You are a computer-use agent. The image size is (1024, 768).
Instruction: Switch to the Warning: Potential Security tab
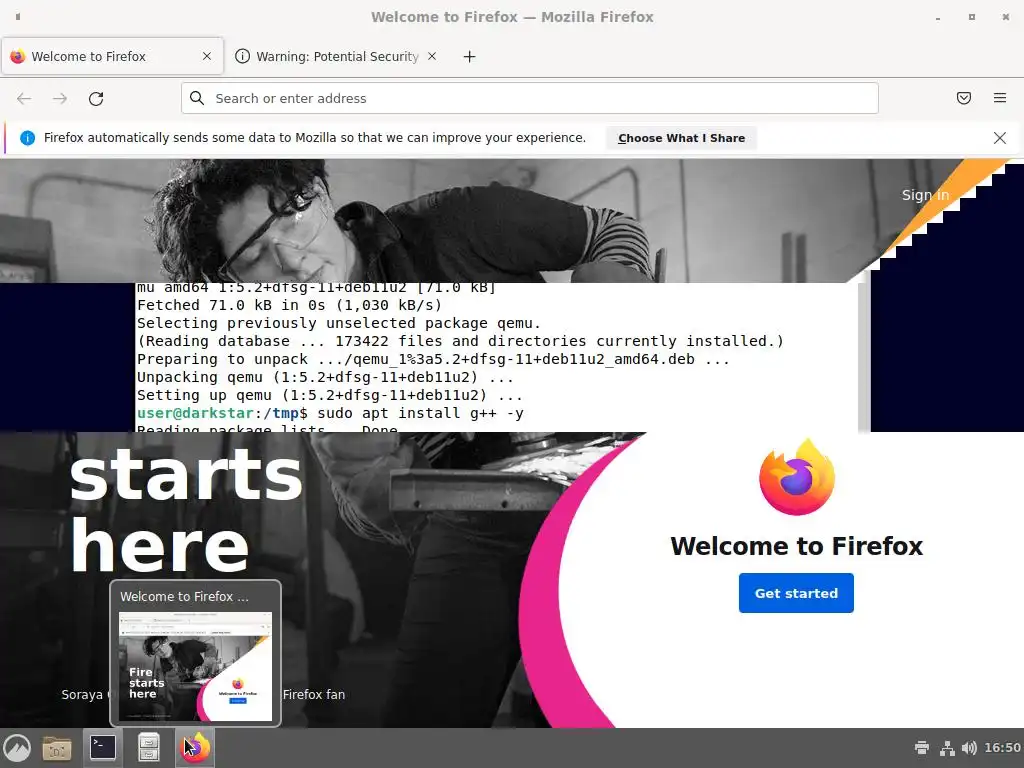(336, 56)
